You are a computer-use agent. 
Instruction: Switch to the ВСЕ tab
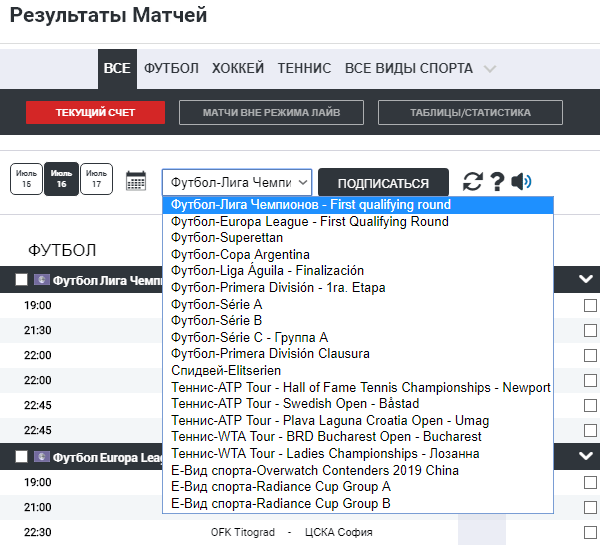point(117,69)
